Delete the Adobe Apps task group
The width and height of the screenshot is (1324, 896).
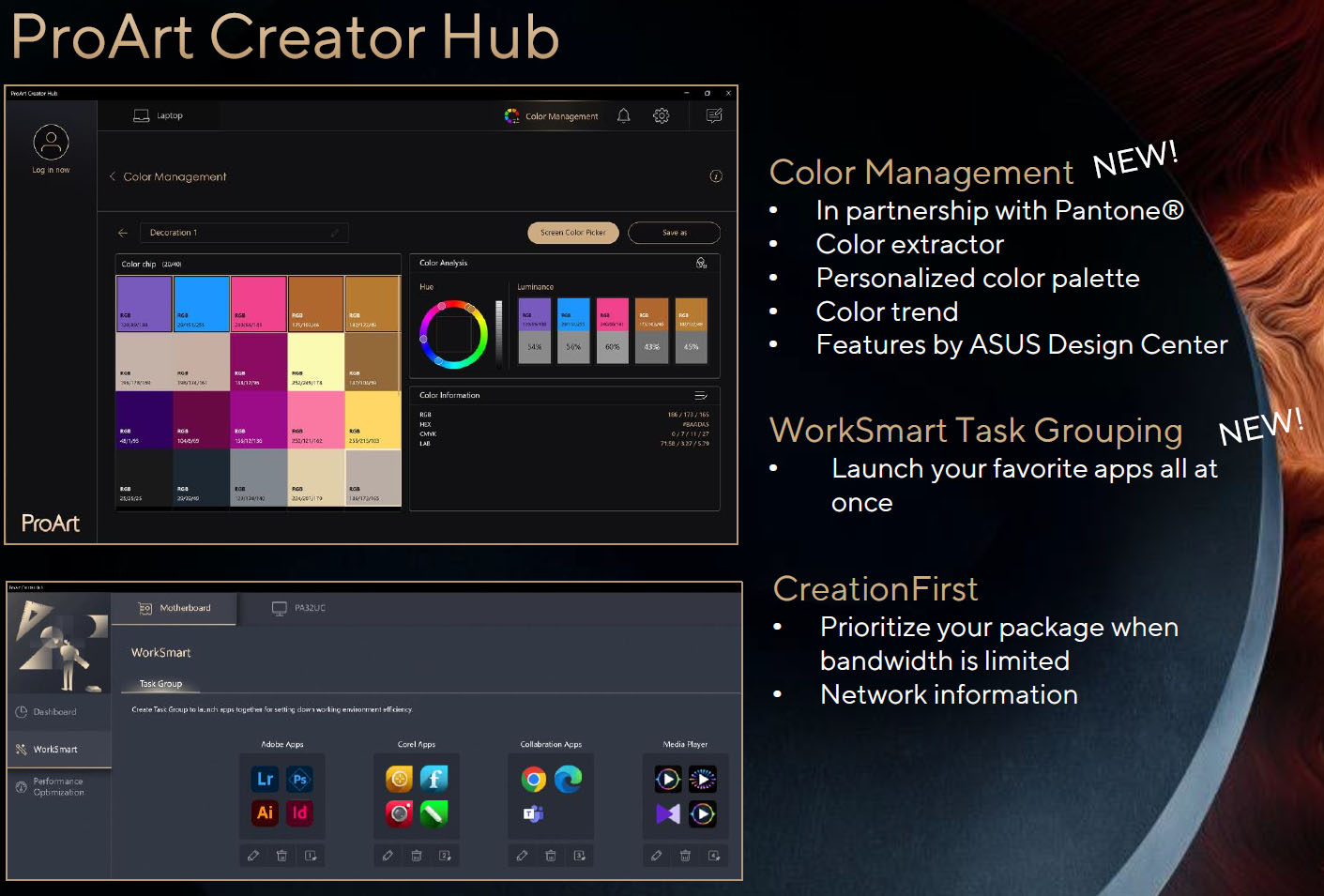[282, 856]
